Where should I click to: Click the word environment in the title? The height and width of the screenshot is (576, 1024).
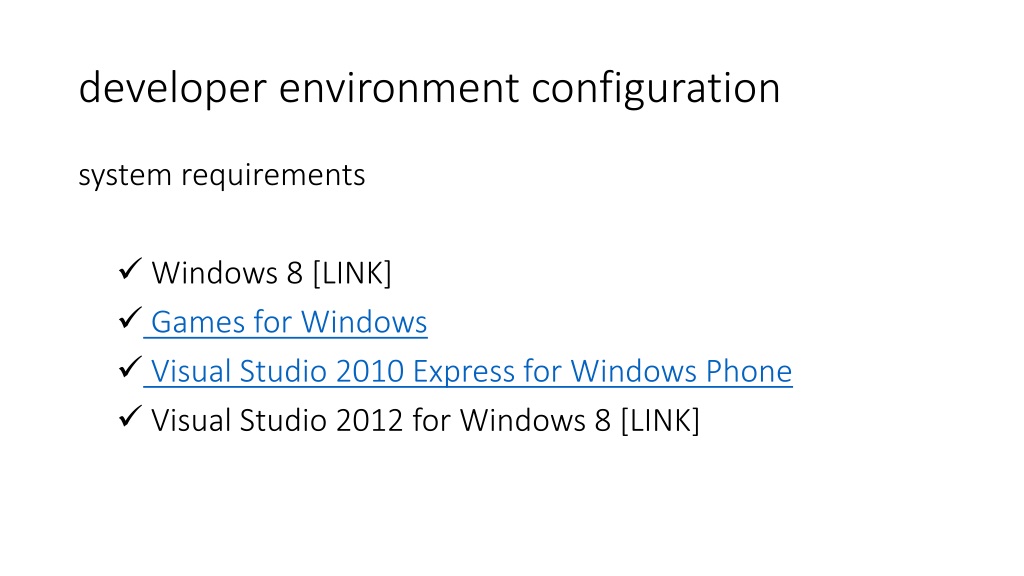[x=399, y=88]
